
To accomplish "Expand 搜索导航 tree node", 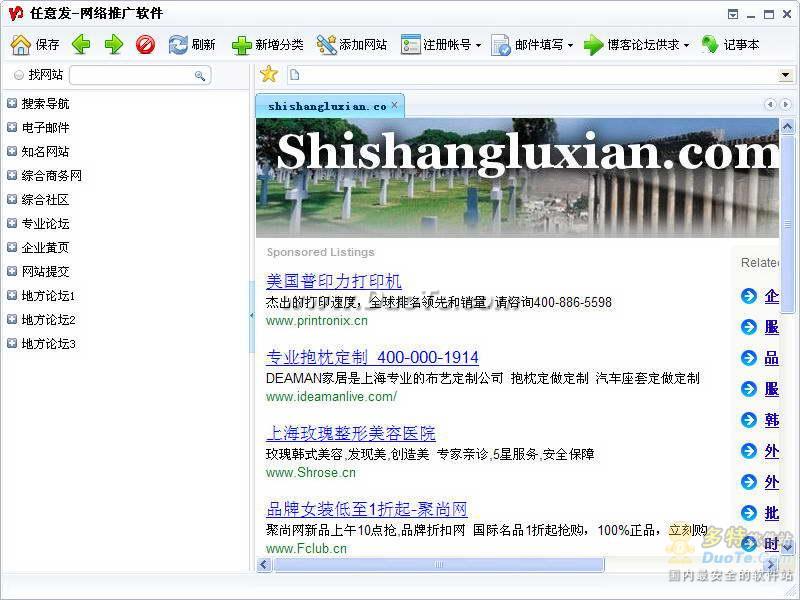I will (12, 104).
